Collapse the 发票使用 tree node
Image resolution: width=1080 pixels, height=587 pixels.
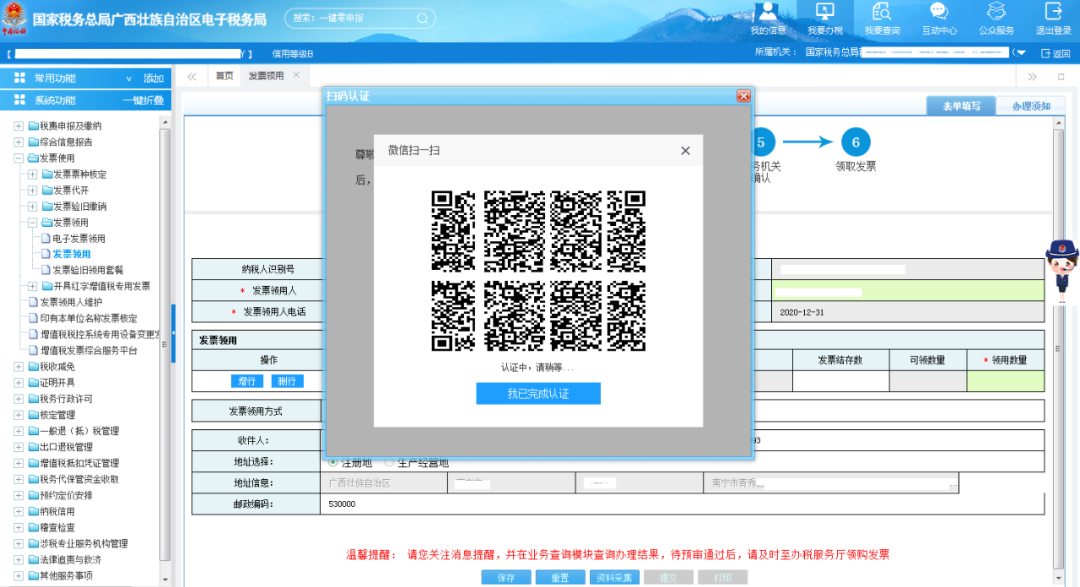pos(19,158)
